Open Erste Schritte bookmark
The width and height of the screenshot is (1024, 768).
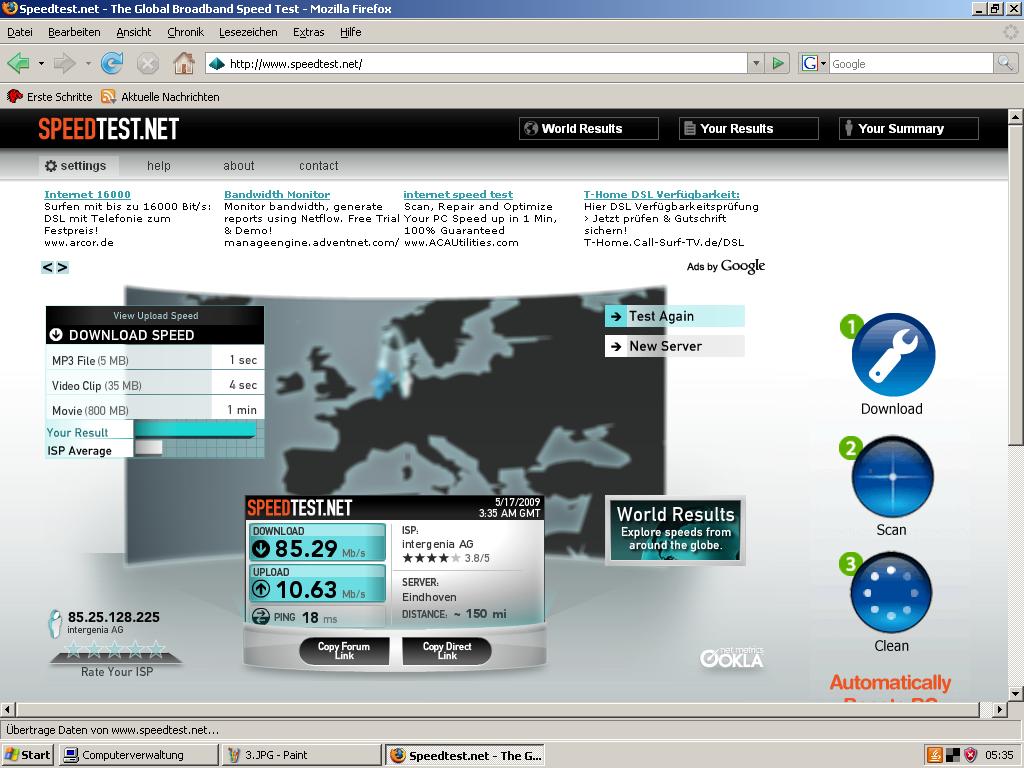click(x=50, y=97)
